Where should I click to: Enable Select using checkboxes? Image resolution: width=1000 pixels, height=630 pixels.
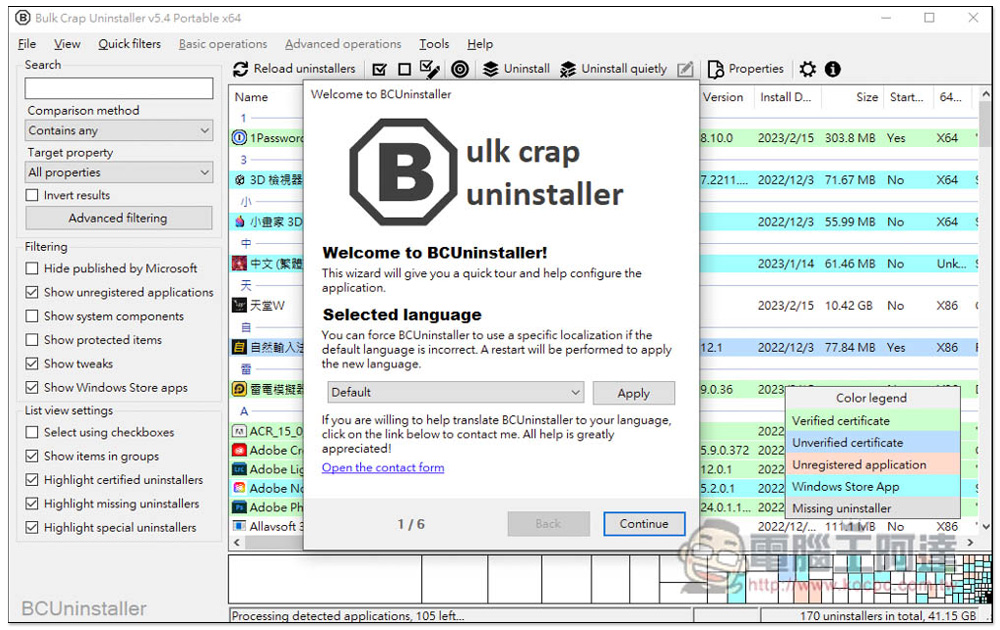point(32,432)
